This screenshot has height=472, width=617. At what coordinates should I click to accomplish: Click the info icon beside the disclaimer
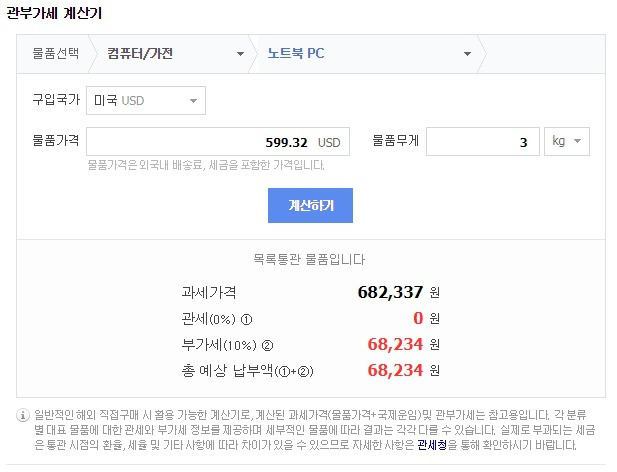tap(23, 415)
